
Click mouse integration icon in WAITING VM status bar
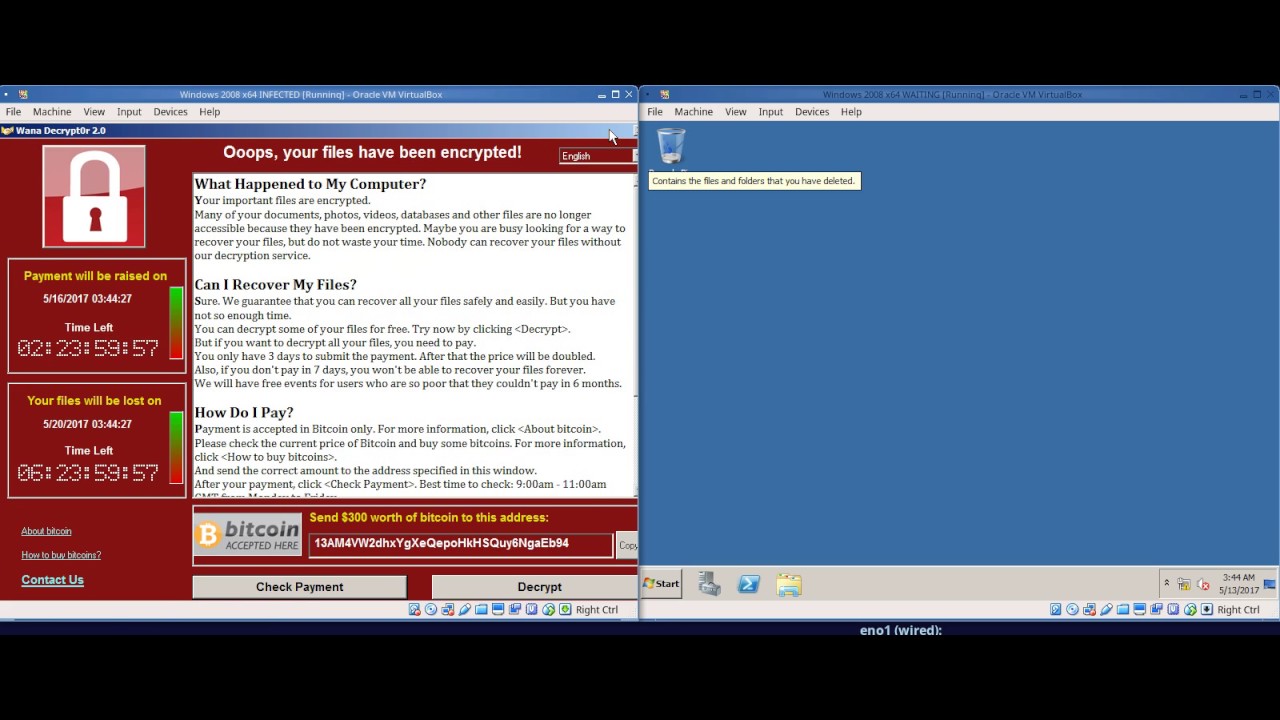(x=1190, y=609)
